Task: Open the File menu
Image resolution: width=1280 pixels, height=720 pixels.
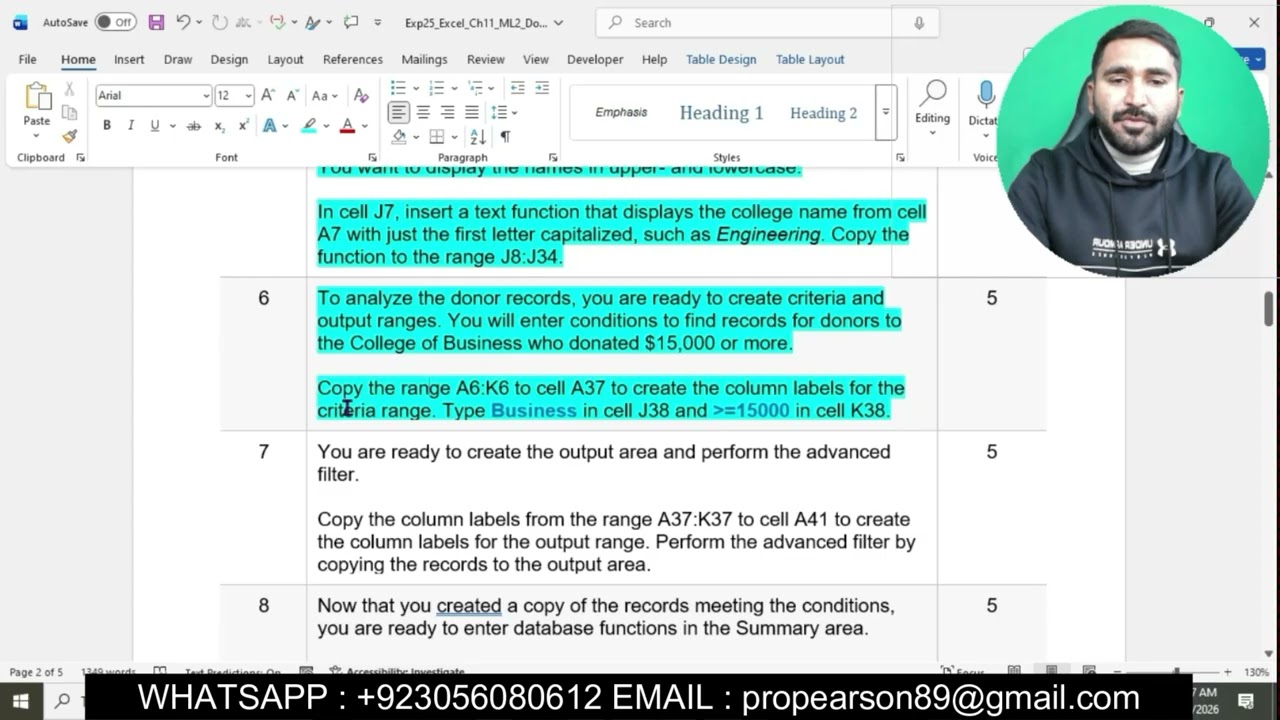Action: pos(27,59)
